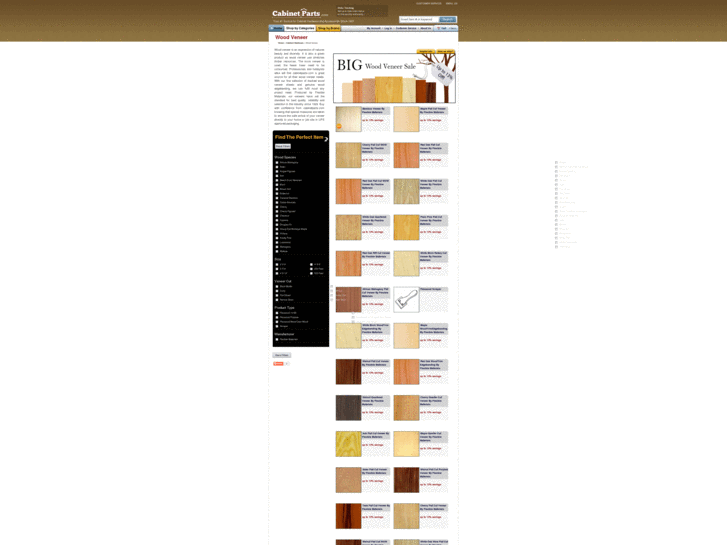Check the Flexible Materials manufacturer filter
727x545 pixels.
[x=277, y=340]
